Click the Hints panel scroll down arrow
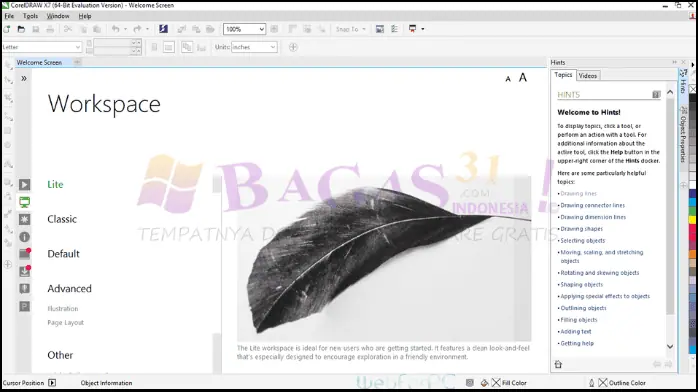Screen dimensions: 698x392 click(x=670, y=346)
